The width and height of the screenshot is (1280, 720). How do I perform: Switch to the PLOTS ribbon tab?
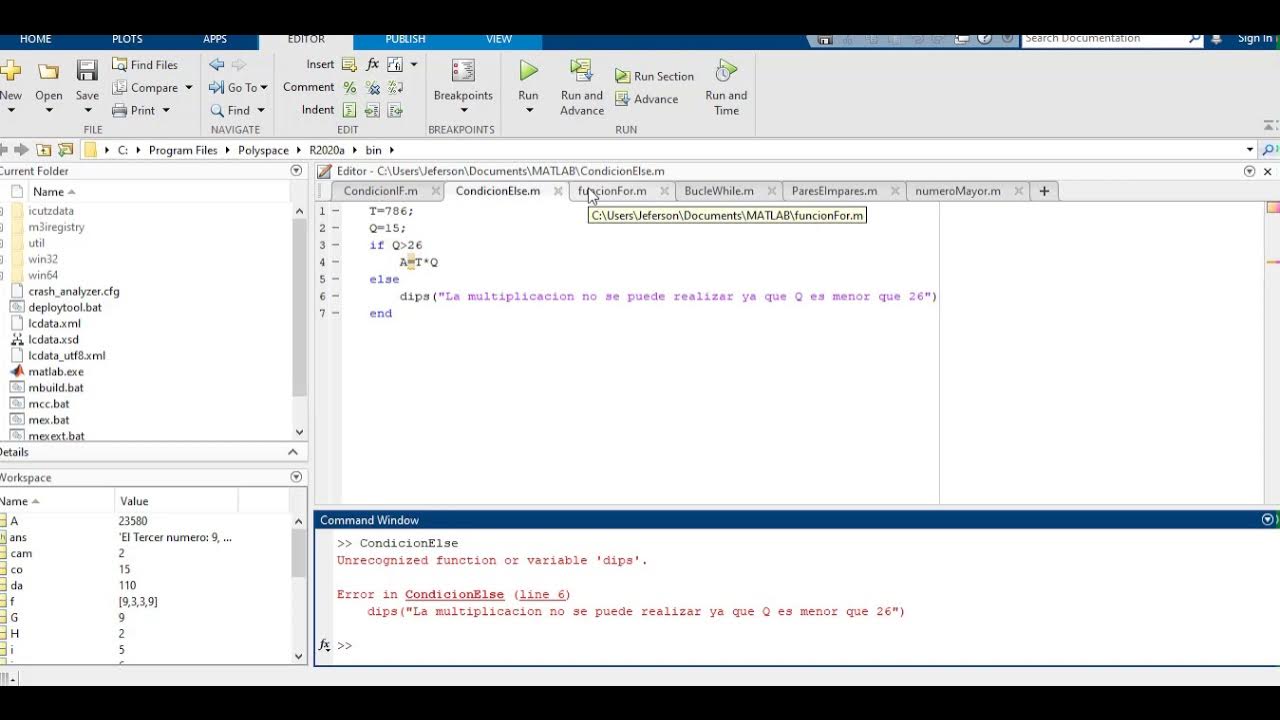click(127, 39)
